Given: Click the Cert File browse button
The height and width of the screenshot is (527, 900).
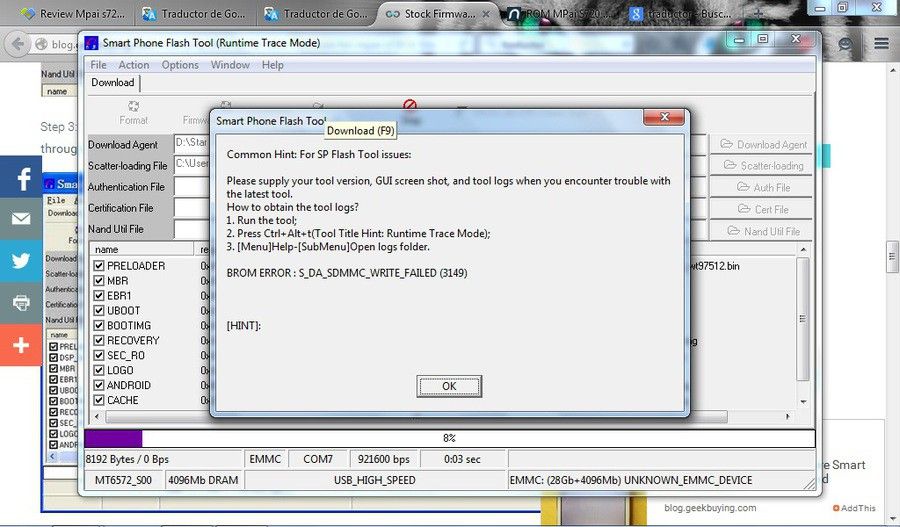Looking at the screenshot, I should [762, 209].
